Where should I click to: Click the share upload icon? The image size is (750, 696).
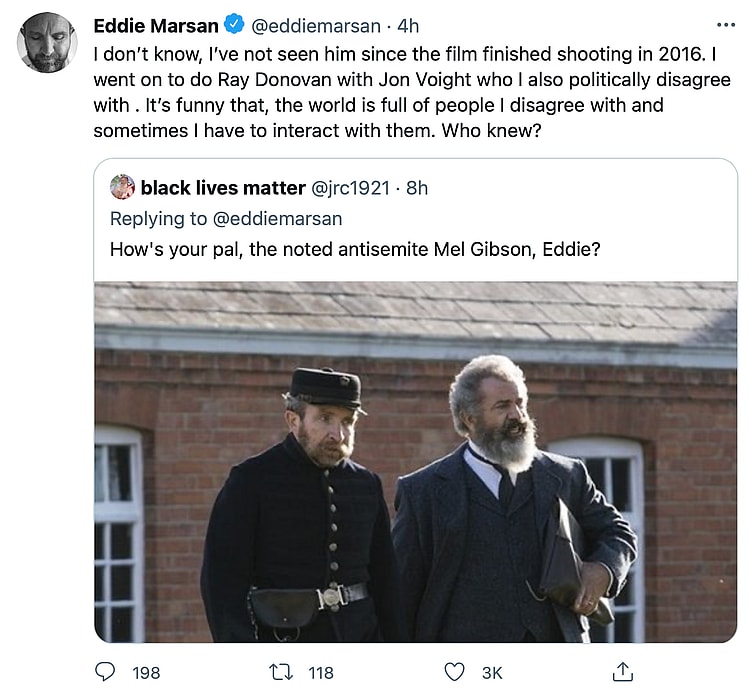click(x=623, y=672)
